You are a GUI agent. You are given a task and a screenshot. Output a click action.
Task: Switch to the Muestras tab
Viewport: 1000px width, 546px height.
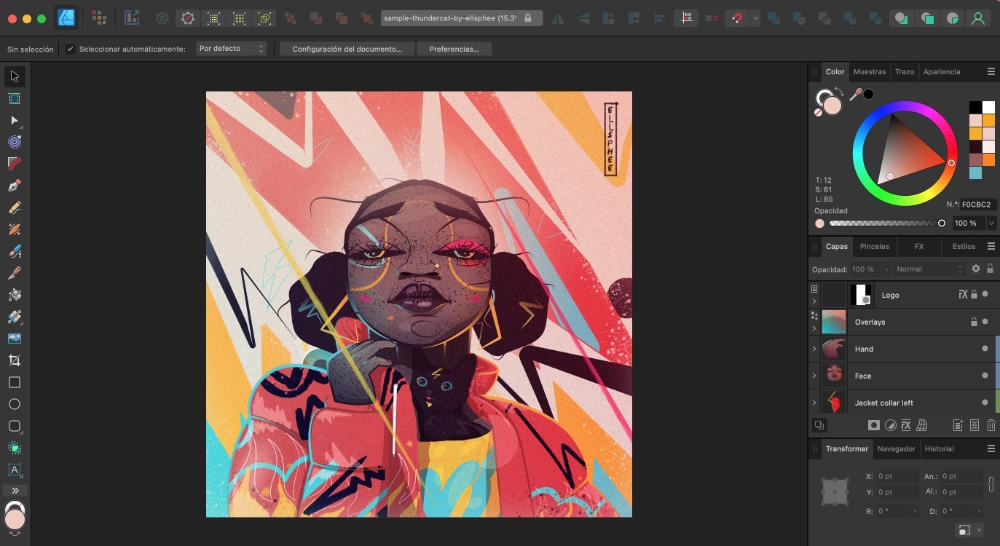[x=869, y=71]
